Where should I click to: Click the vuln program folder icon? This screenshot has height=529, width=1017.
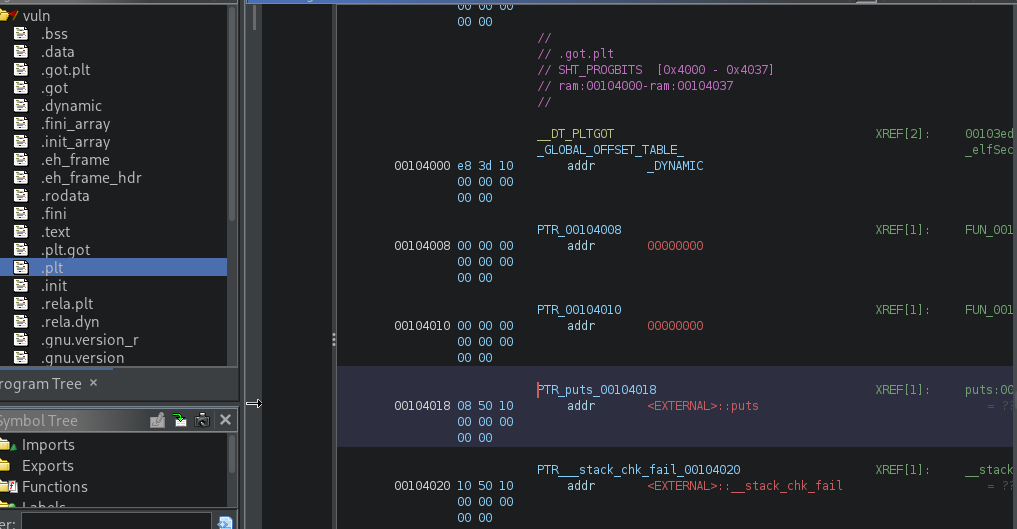point(9,16)
